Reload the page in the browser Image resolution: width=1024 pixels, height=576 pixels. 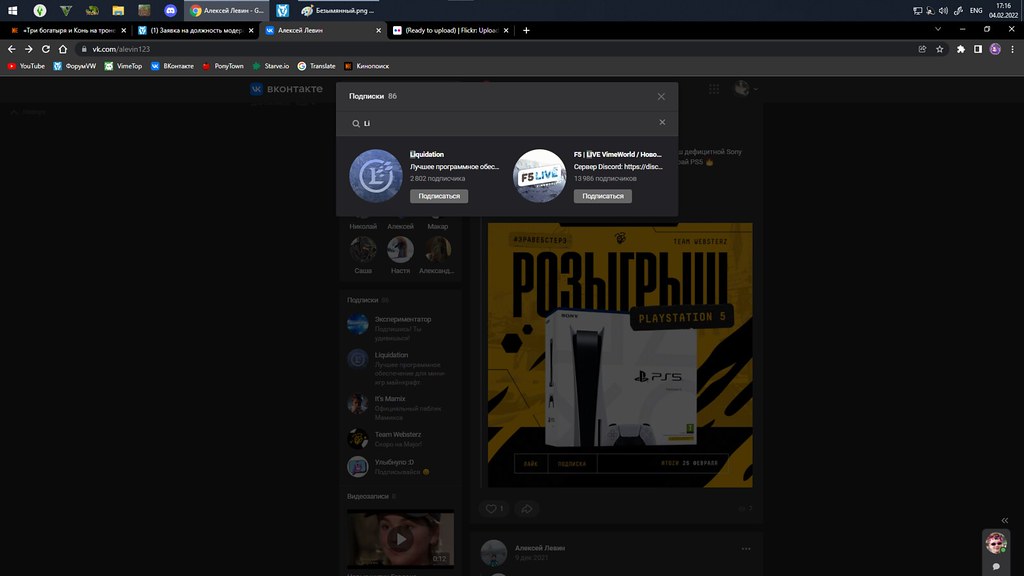point(46,49)
